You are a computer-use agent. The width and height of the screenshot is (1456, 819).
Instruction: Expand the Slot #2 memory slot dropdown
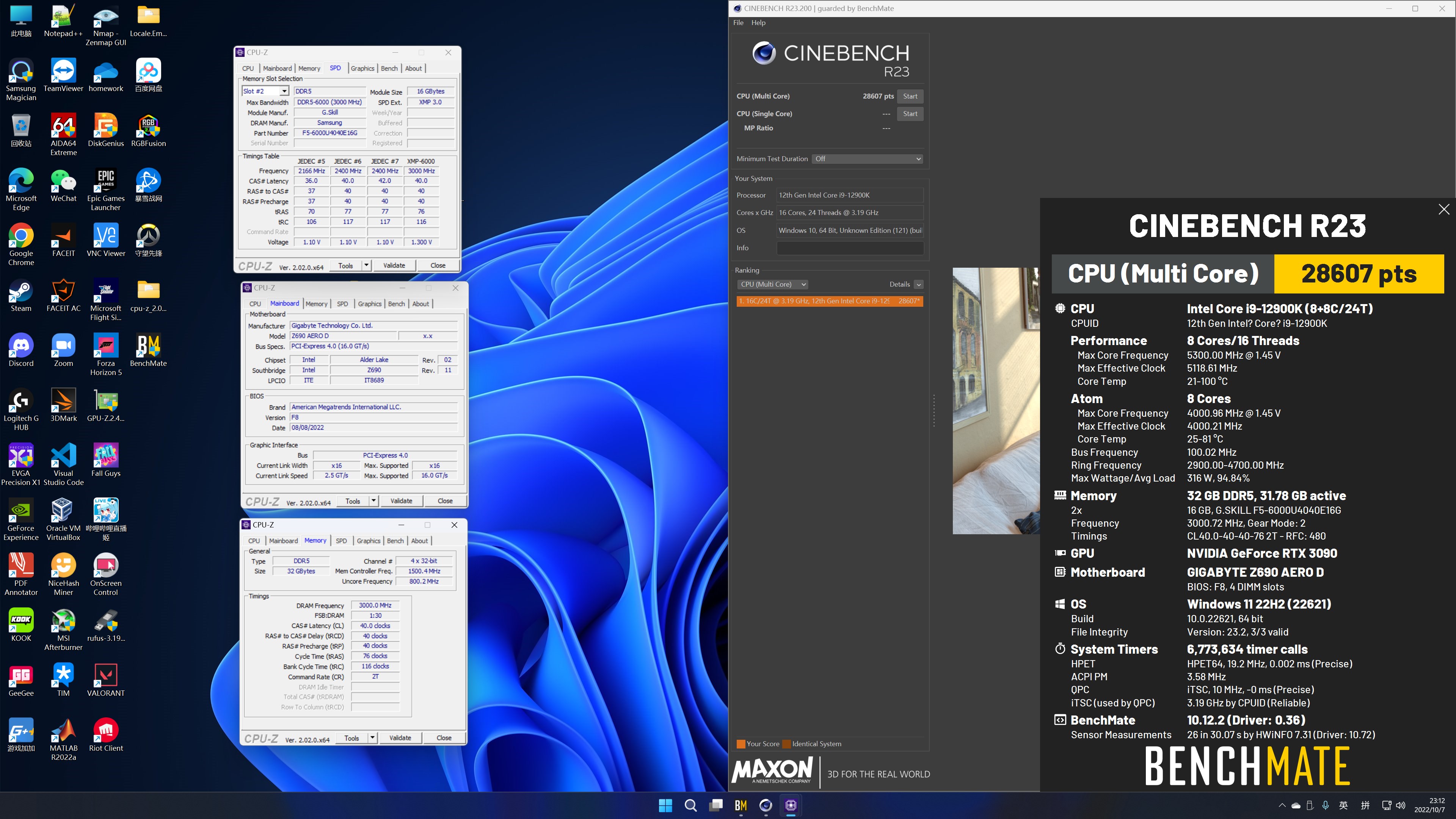point(284,91)
